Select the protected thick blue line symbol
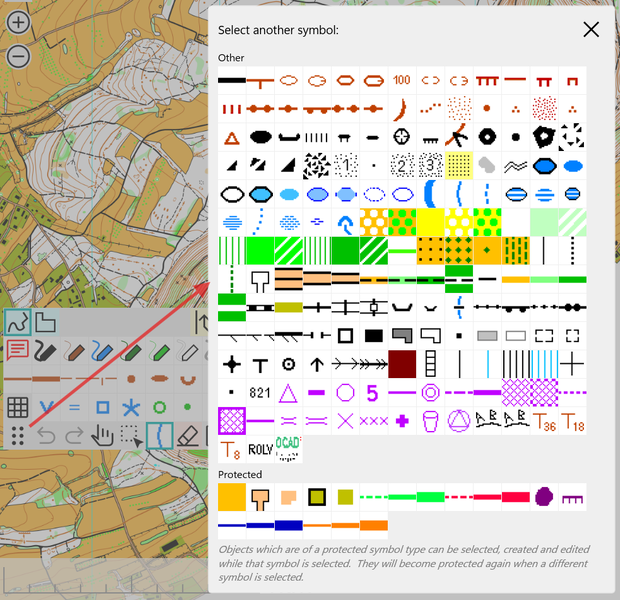The image size is (620, 600). pyautogui.click(x=289, y=526)
